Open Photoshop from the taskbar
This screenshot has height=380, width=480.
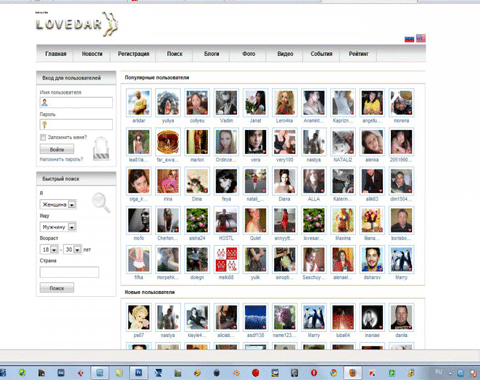(x=139, y=372)
